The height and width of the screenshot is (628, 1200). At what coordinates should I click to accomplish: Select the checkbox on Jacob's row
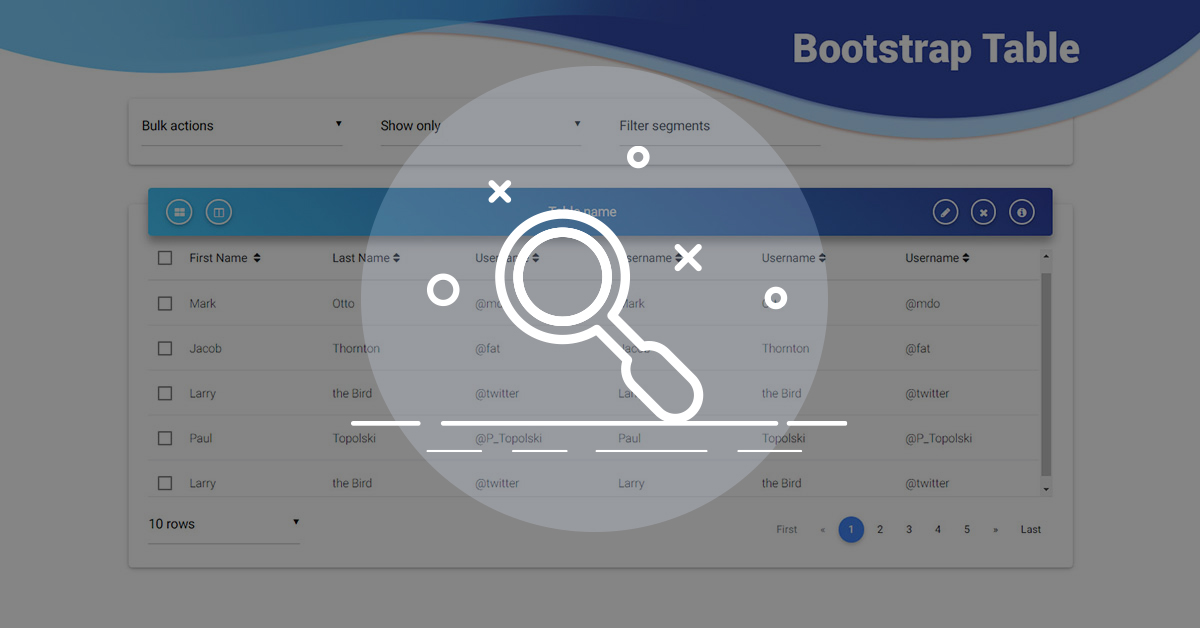(165, 348)
